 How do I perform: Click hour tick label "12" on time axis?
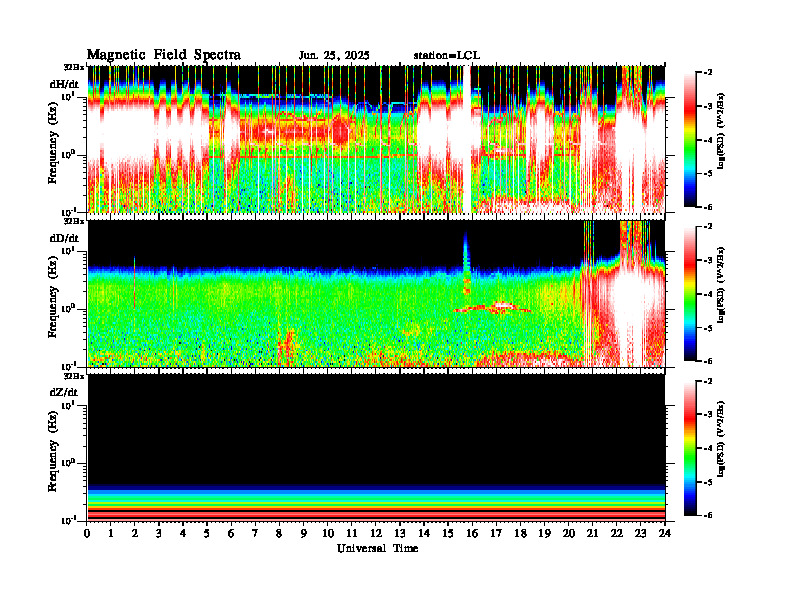pos(376,533)
